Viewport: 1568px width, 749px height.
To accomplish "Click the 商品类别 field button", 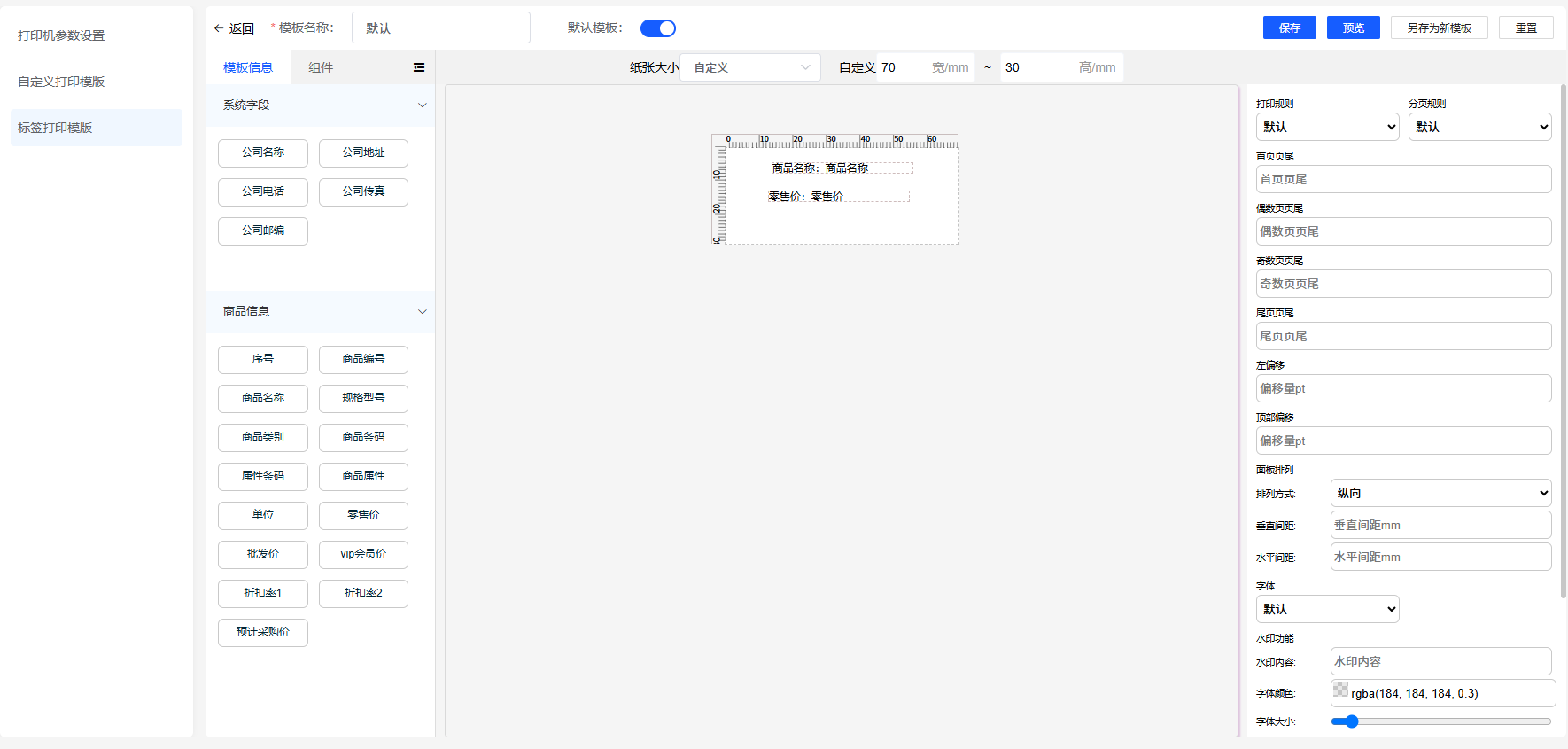I will point(263,437).
